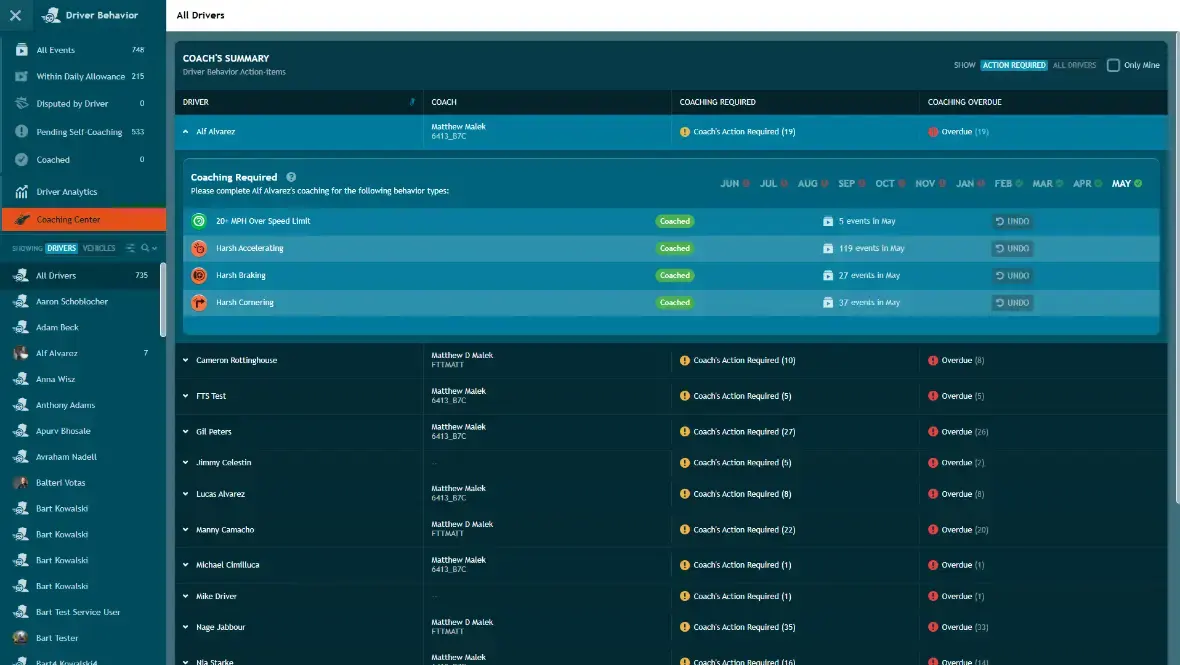The width and height of the screenshot is (1180, 665).
Task: Click the sidebar driver list scrollbar
Action: tap(163, 299)
